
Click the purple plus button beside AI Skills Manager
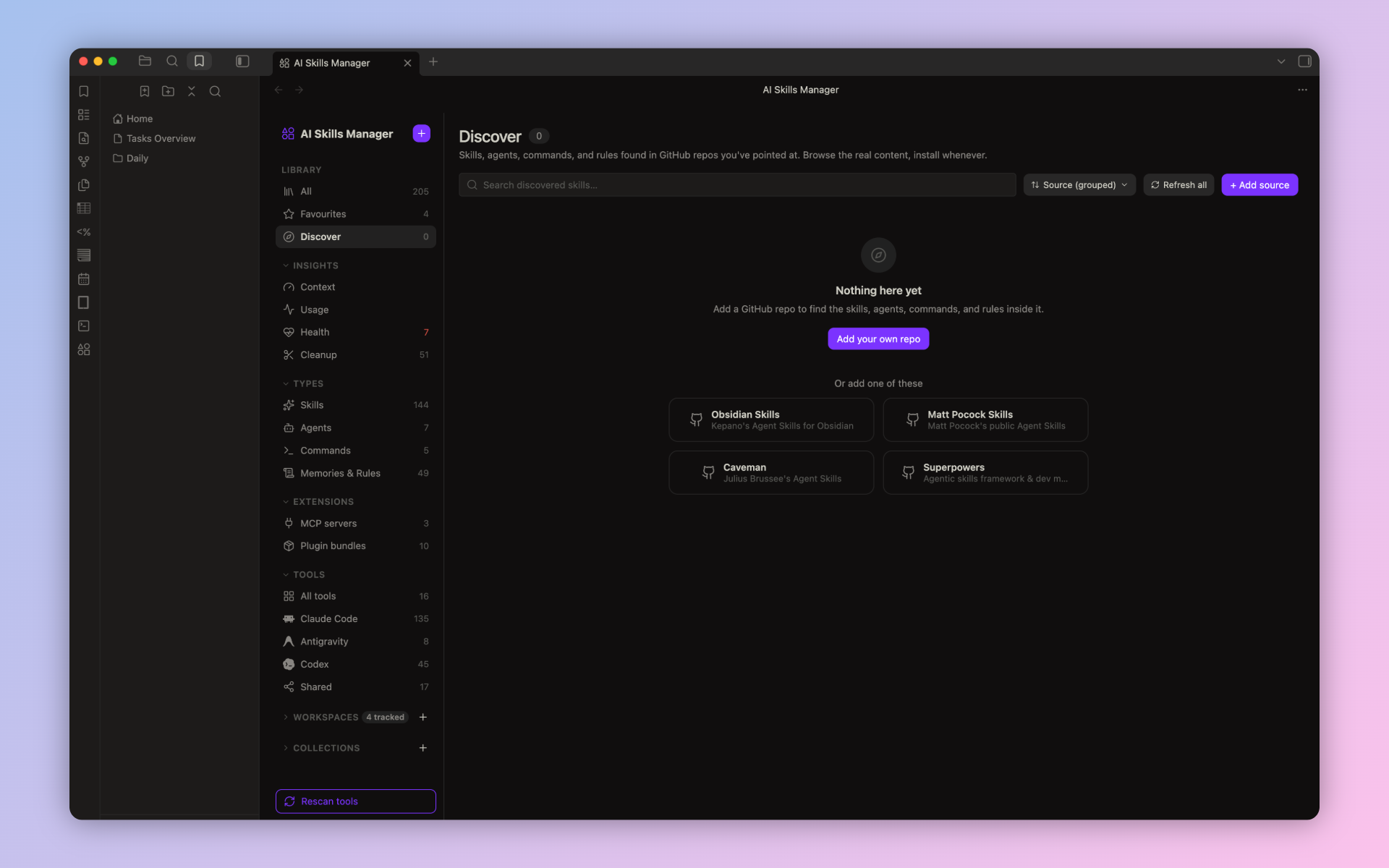point(421,134)
